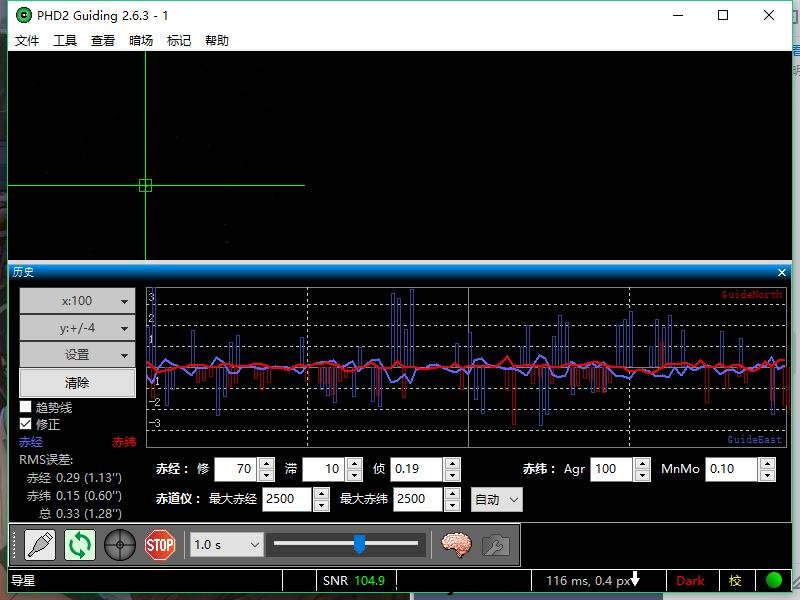The width and height of the screenshot is (800, 600).
Task: Open the 自动 declination mode dropdown
Action: 496,499
